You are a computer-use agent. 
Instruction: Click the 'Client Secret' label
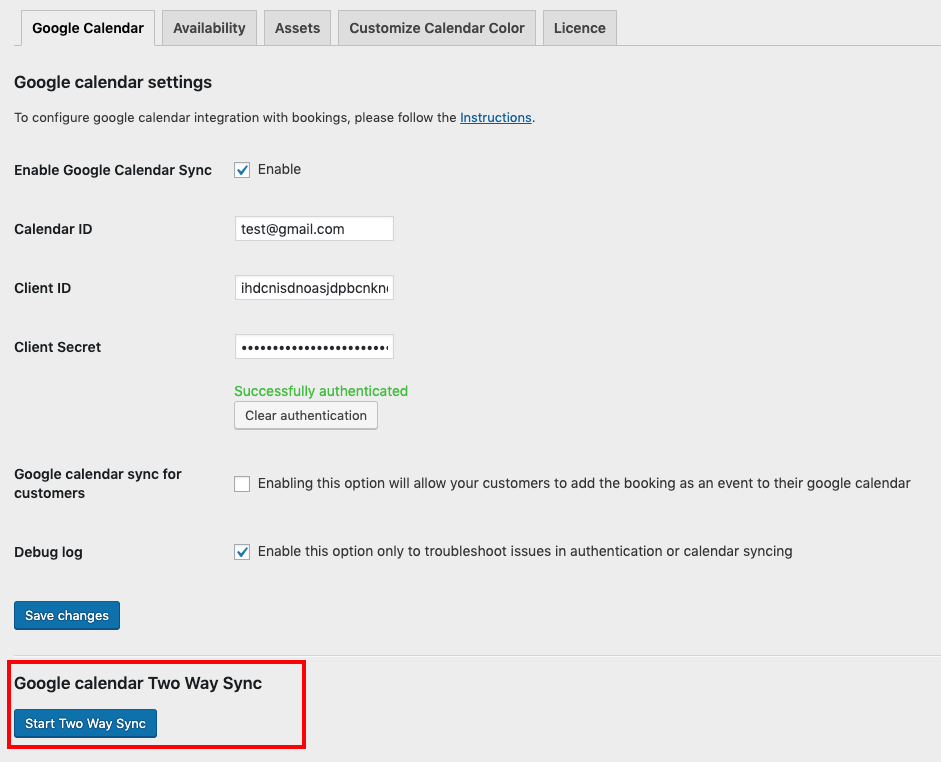(58, 347)
